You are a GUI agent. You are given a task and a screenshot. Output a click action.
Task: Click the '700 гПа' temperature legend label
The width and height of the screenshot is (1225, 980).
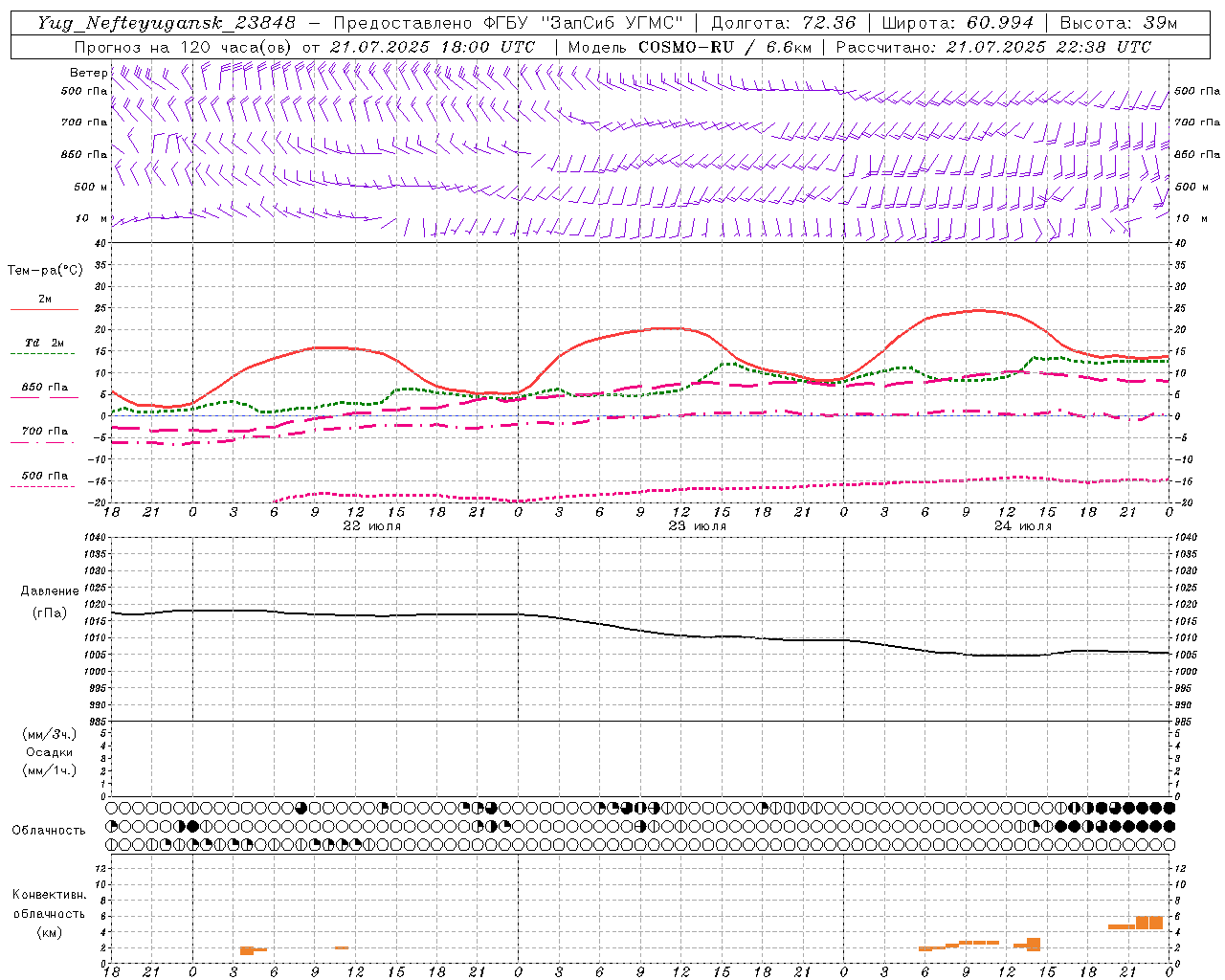click(45, 432)
